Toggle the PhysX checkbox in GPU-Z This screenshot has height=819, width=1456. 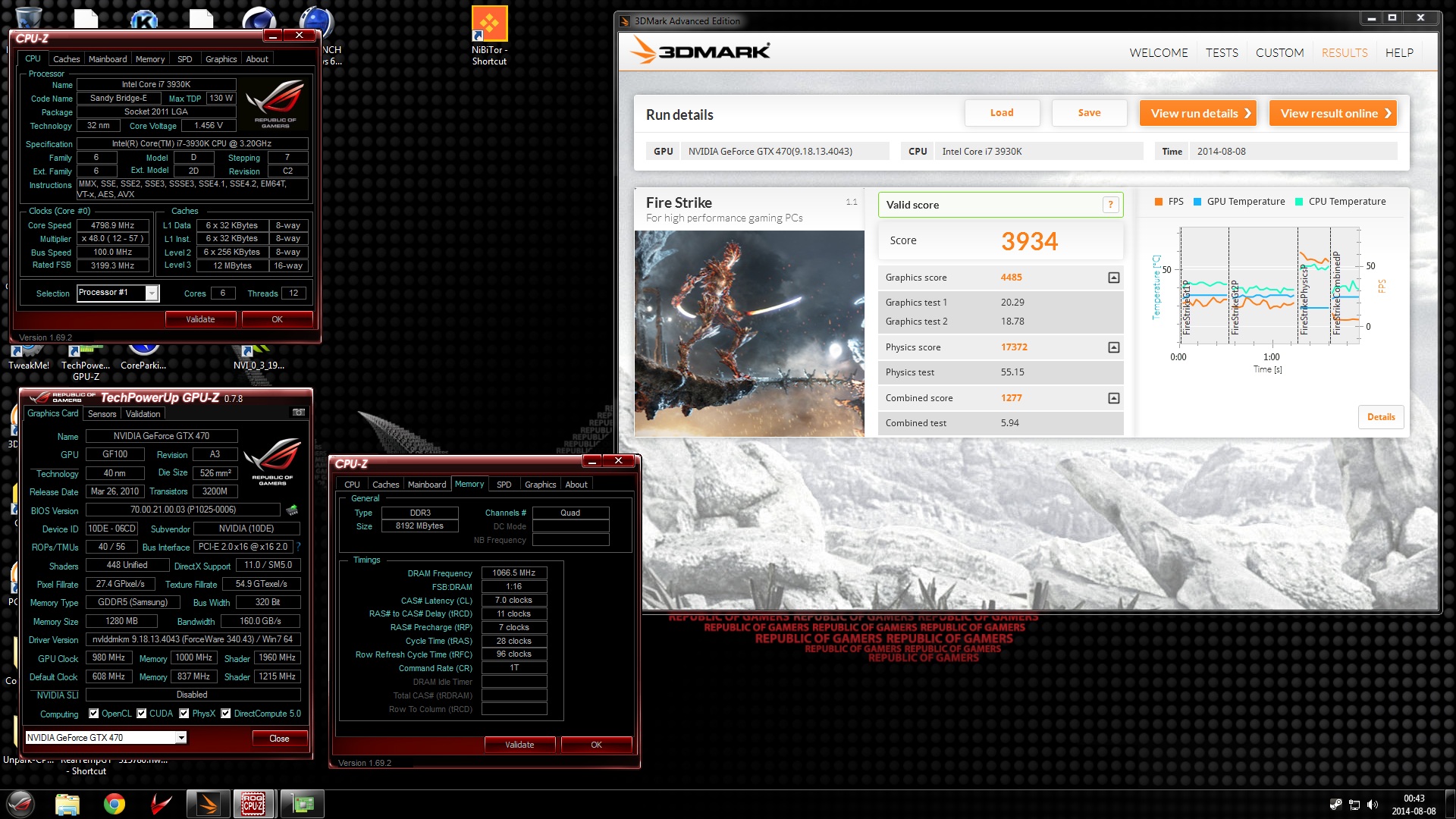[x=184, y=714]
